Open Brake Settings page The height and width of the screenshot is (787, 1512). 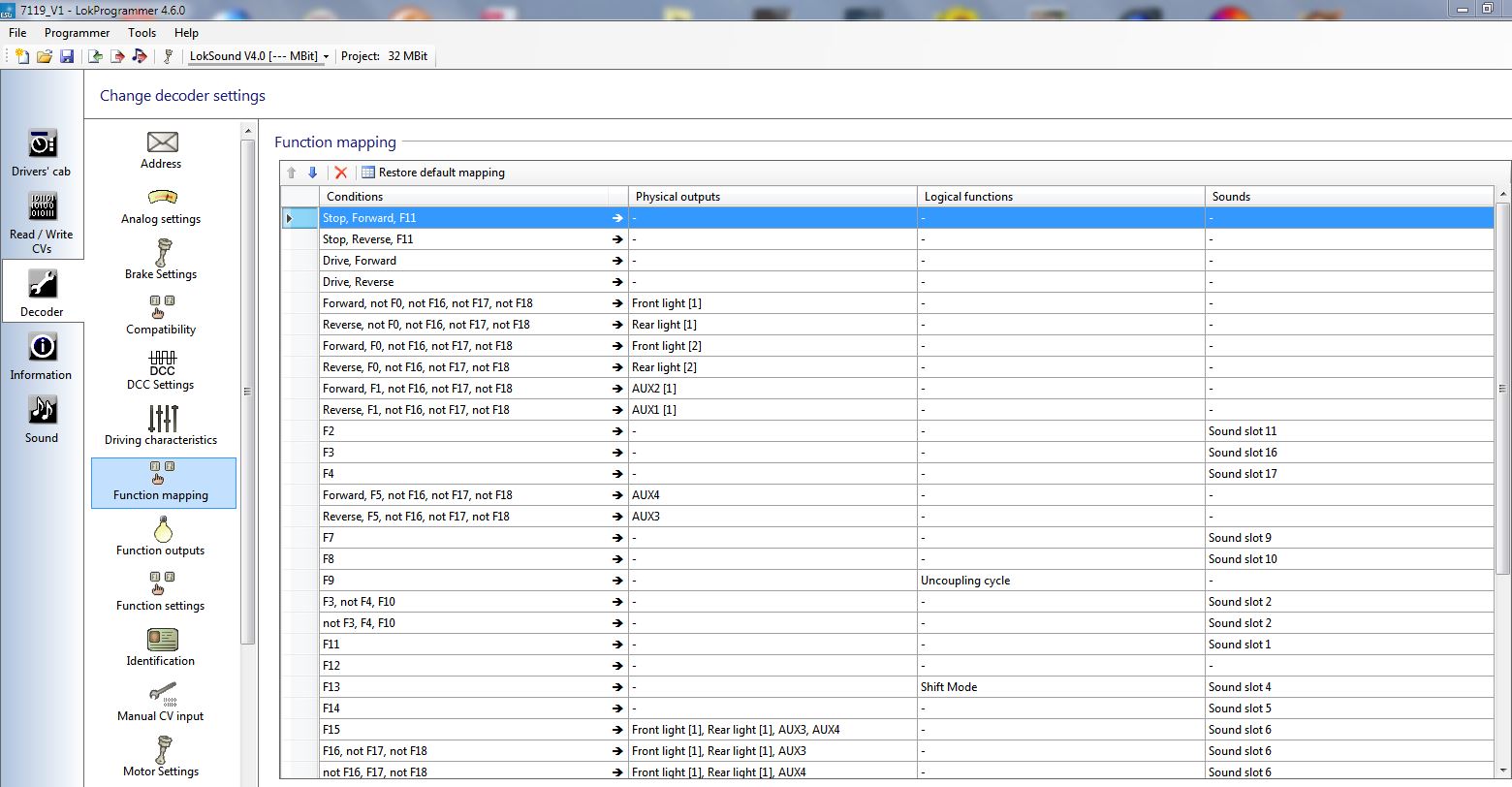tap(161, 261)
